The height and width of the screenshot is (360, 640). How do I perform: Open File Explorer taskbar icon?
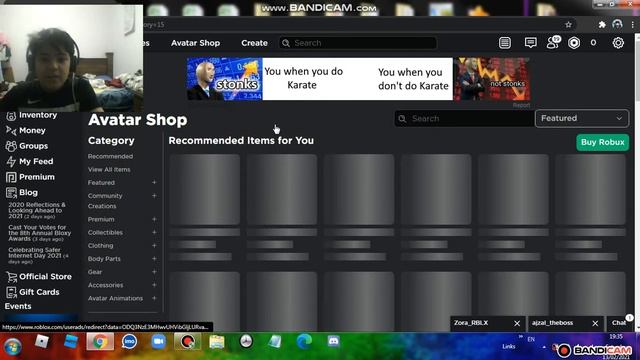coord(217,342)
